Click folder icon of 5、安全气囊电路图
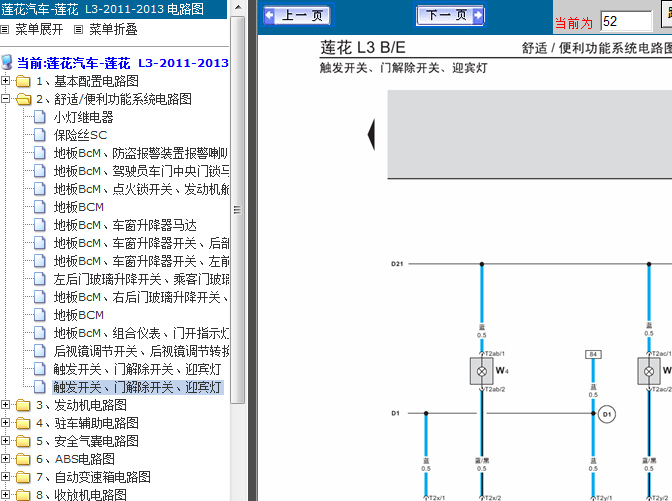672x501 pixels. coord(23,441)
